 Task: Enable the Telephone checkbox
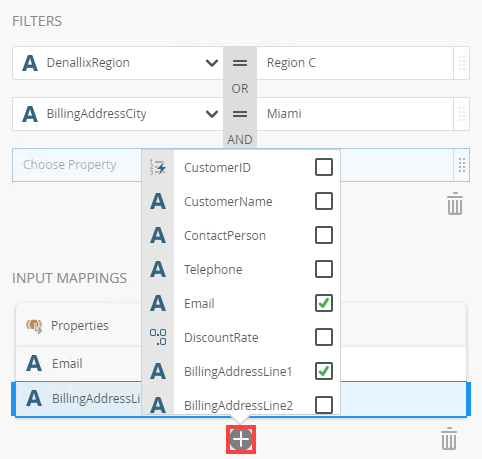pyautogui.click(x=324, y=269)
